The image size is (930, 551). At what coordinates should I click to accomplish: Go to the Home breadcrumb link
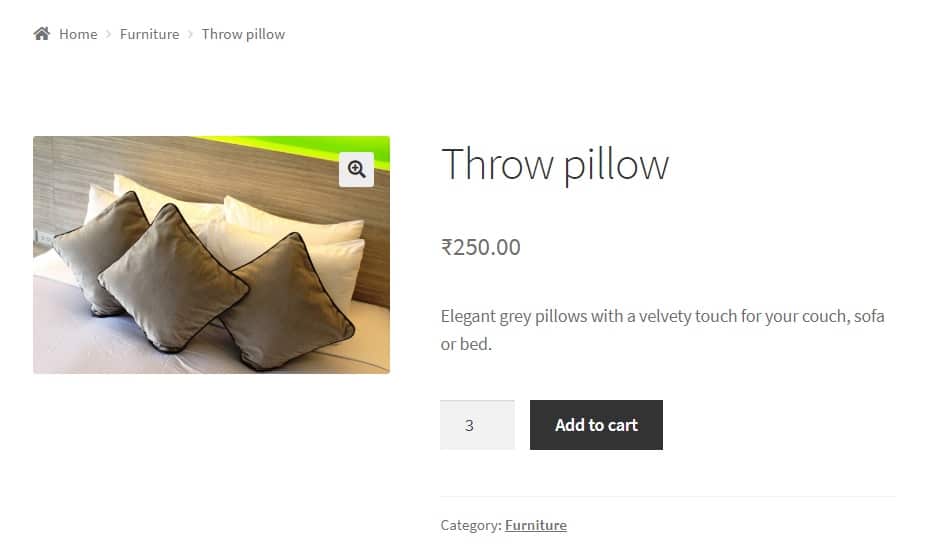tap(78, 34)
